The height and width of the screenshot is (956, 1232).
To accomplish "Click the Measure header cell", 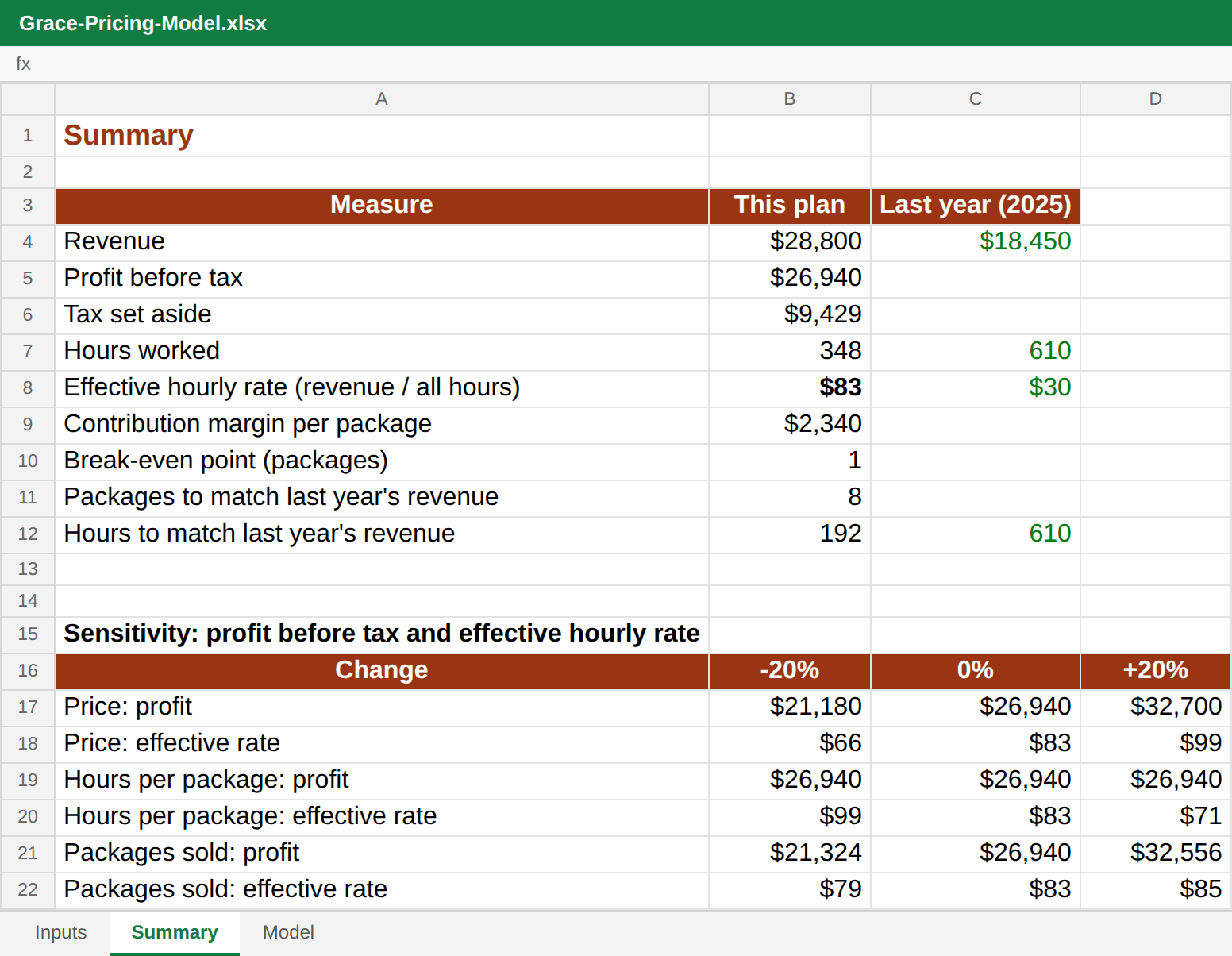I will (382, 206).
